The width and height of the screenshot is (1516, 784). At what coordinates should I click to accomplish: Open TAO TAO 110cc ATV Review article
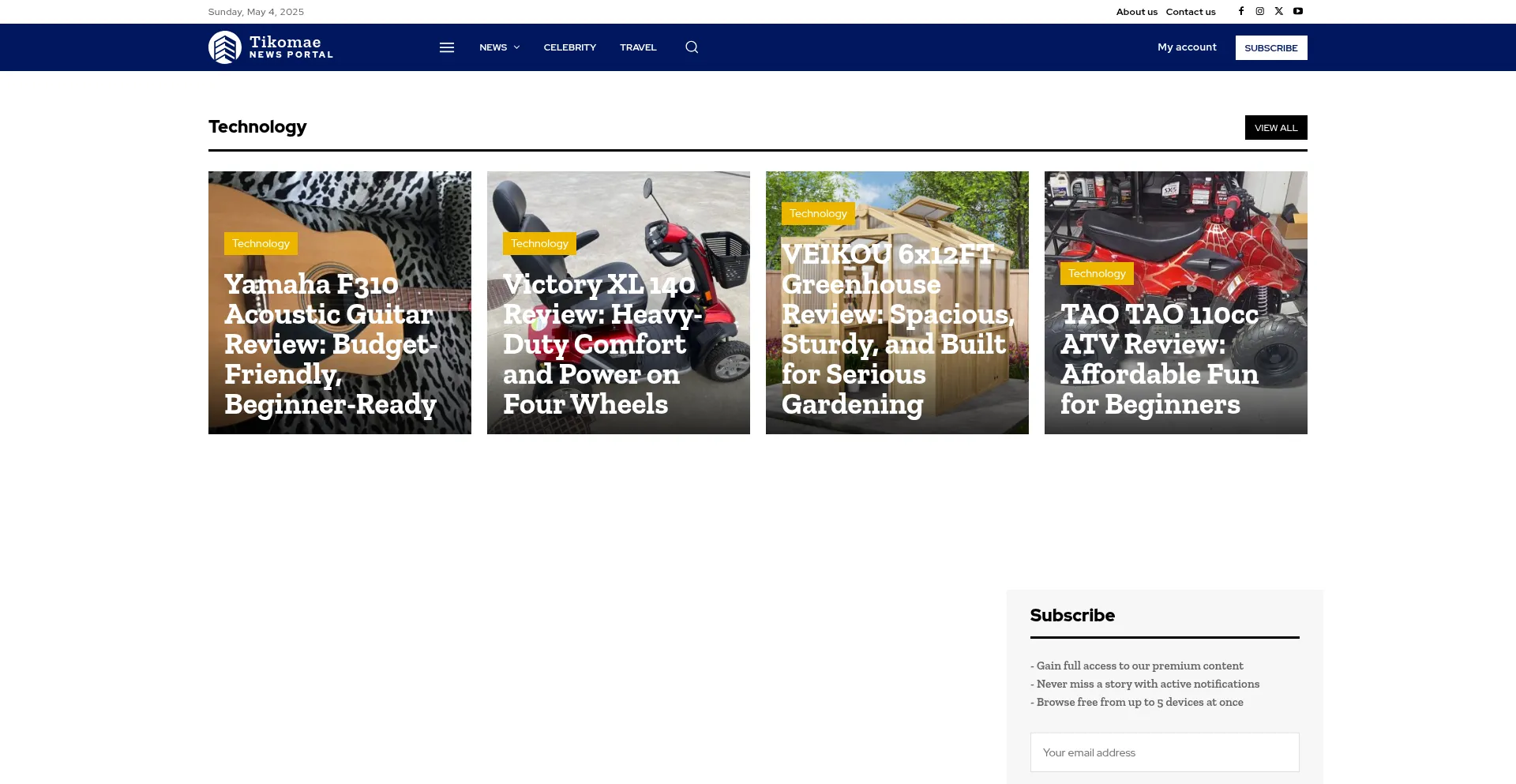click(1159, 359)
